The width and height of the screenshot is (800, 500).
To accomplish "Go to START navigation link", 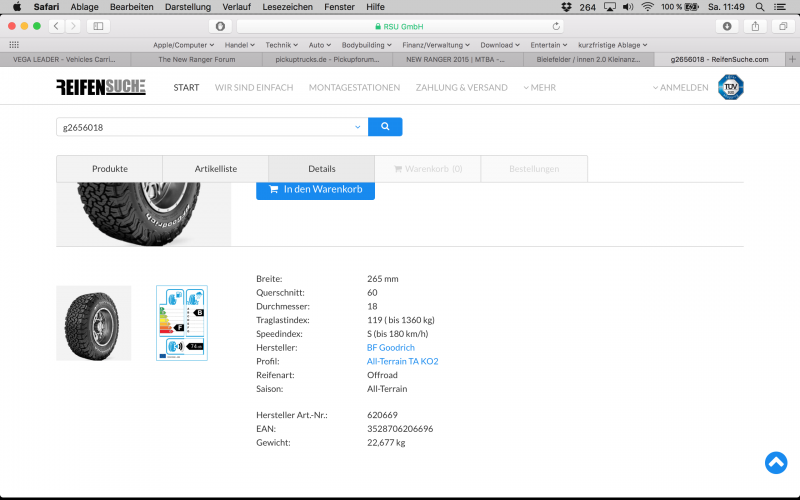I will click(x=186, y=88).
